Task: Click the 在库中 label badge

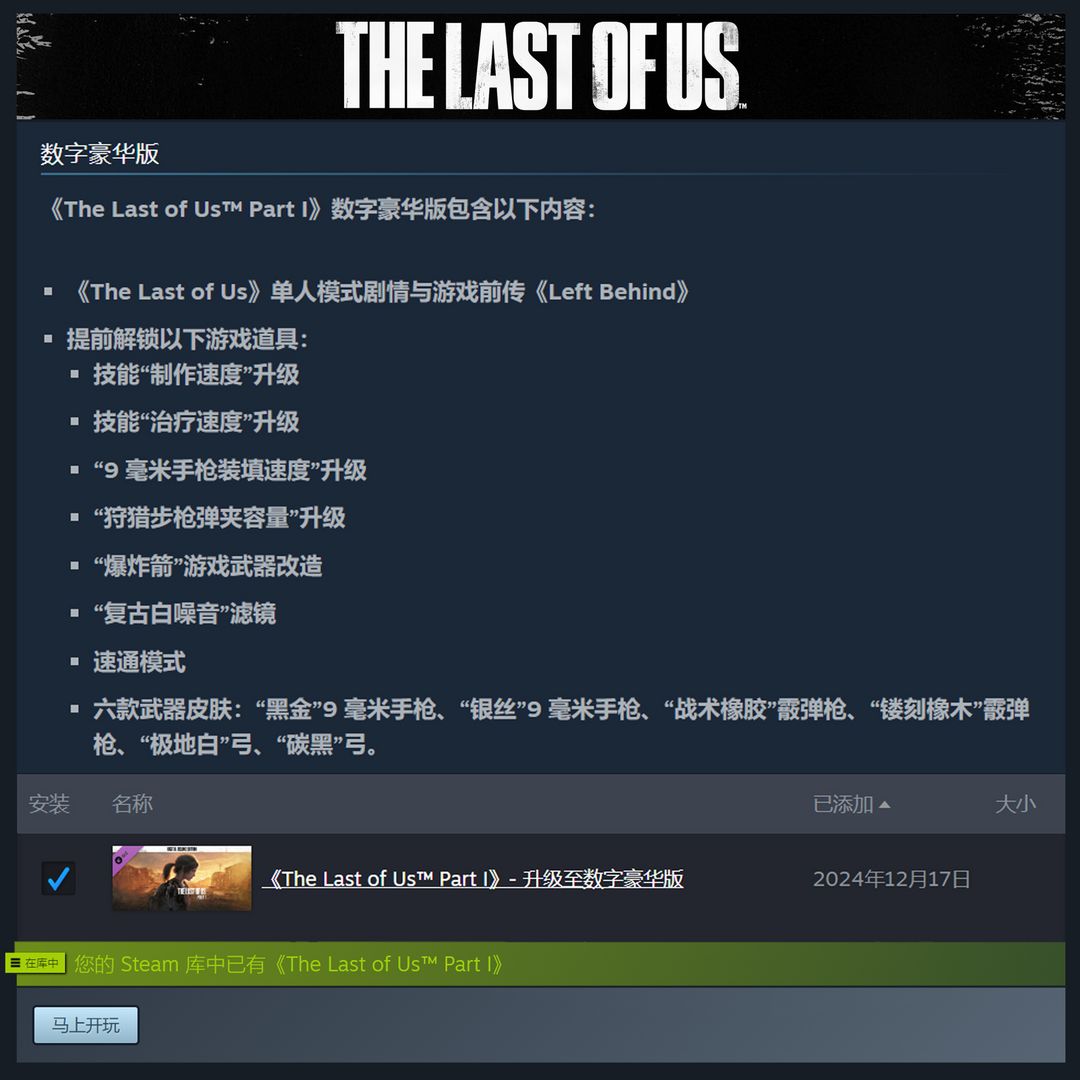Action: click(x=35, y=963)
